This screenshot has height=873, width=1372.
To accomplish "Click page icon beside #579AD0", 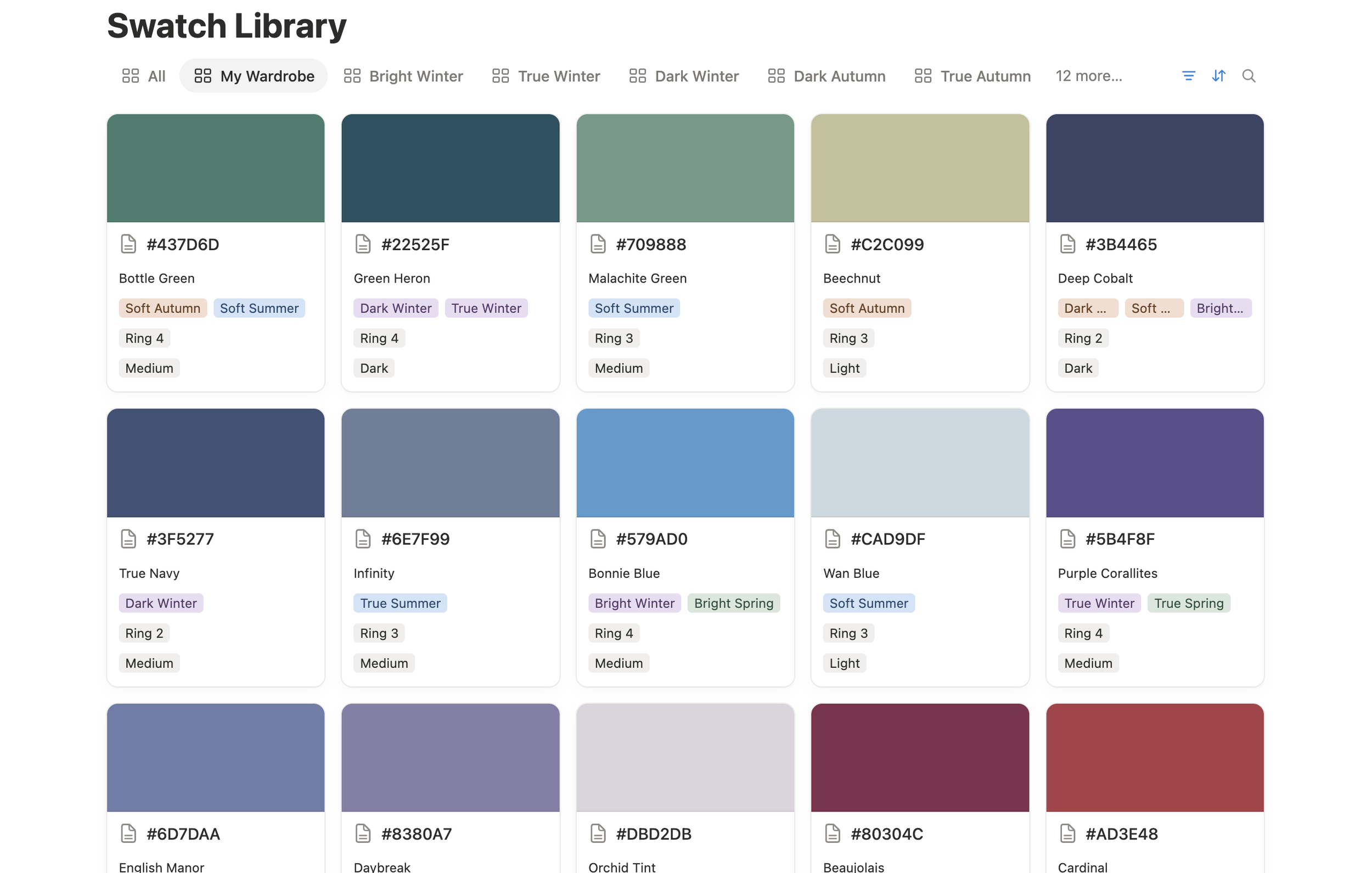I will (x=598, y=538).
